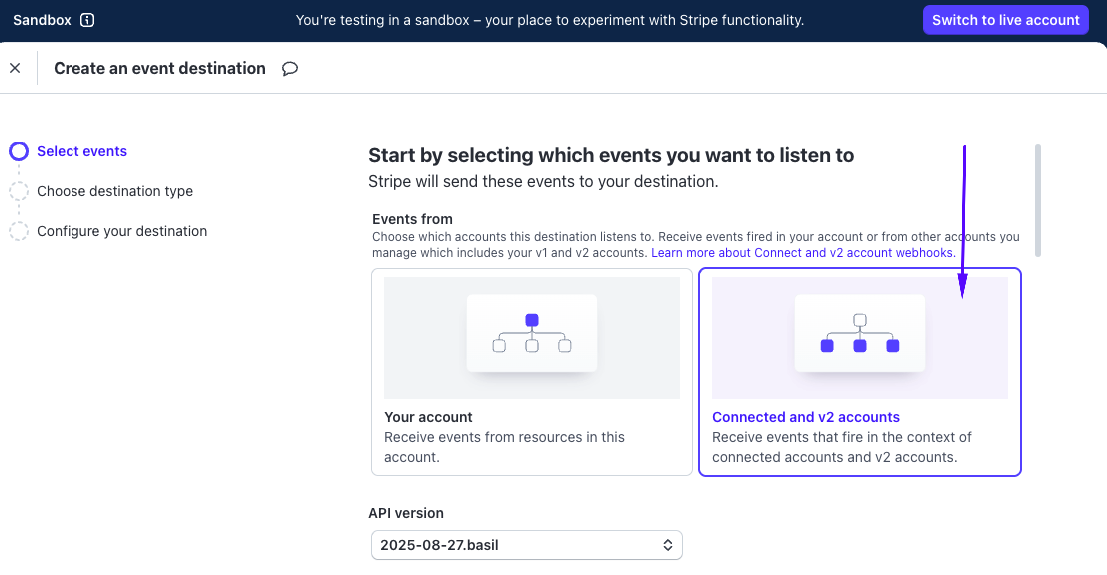Go to the Select events step
Image resolution: width=1107 pixels, height=575 pixels.
click(x=82, y=151)
